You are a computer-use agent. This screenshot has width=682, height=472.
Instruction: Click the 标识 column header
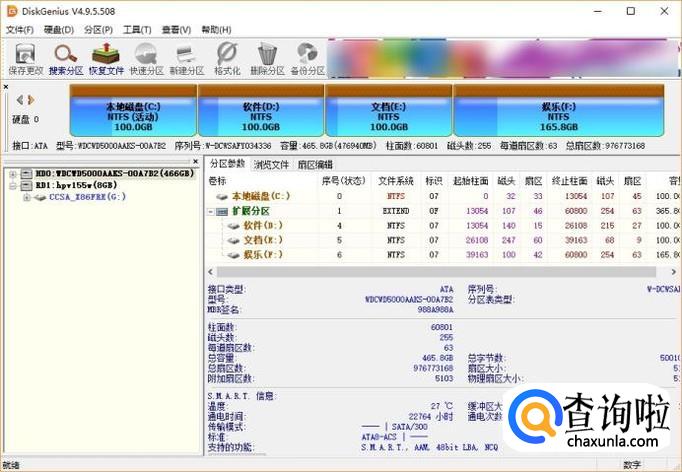point(434,181)
